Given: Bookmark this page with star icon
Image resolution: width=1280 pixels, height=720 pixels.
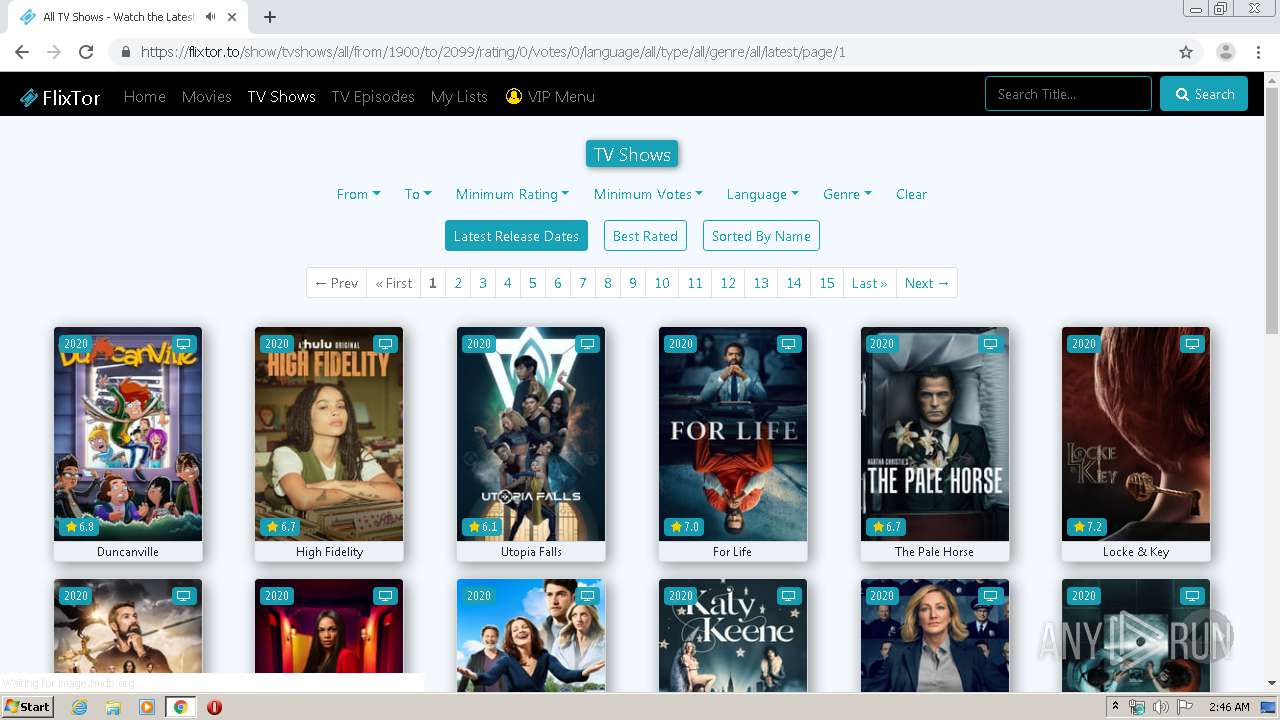Looking at the screenshot, I should pyautogui.click(x=1186, y=52).
